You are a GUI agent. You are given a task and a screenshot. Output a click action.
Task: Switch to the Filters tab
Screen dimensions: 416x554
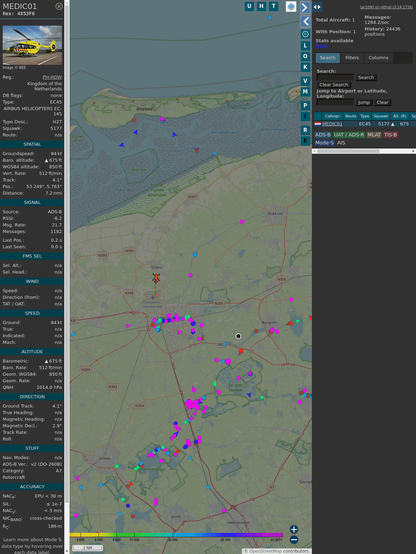(x=352, y=58)
